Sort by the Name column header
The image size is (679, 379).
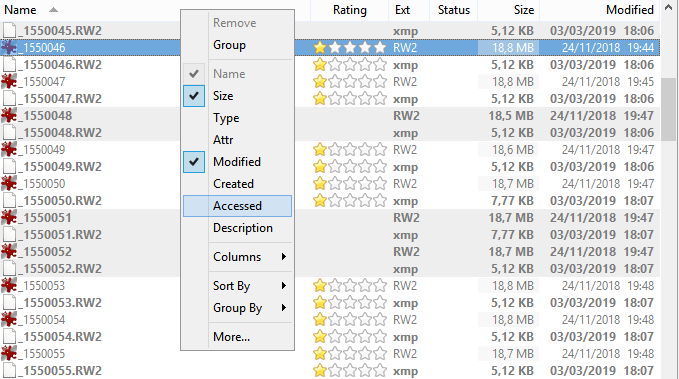20,10
